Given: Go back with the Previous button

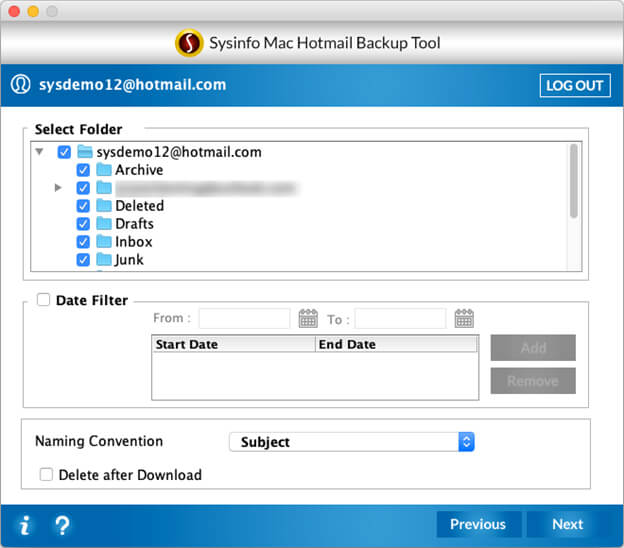Looking at the screenshot, I should (479, 524).
